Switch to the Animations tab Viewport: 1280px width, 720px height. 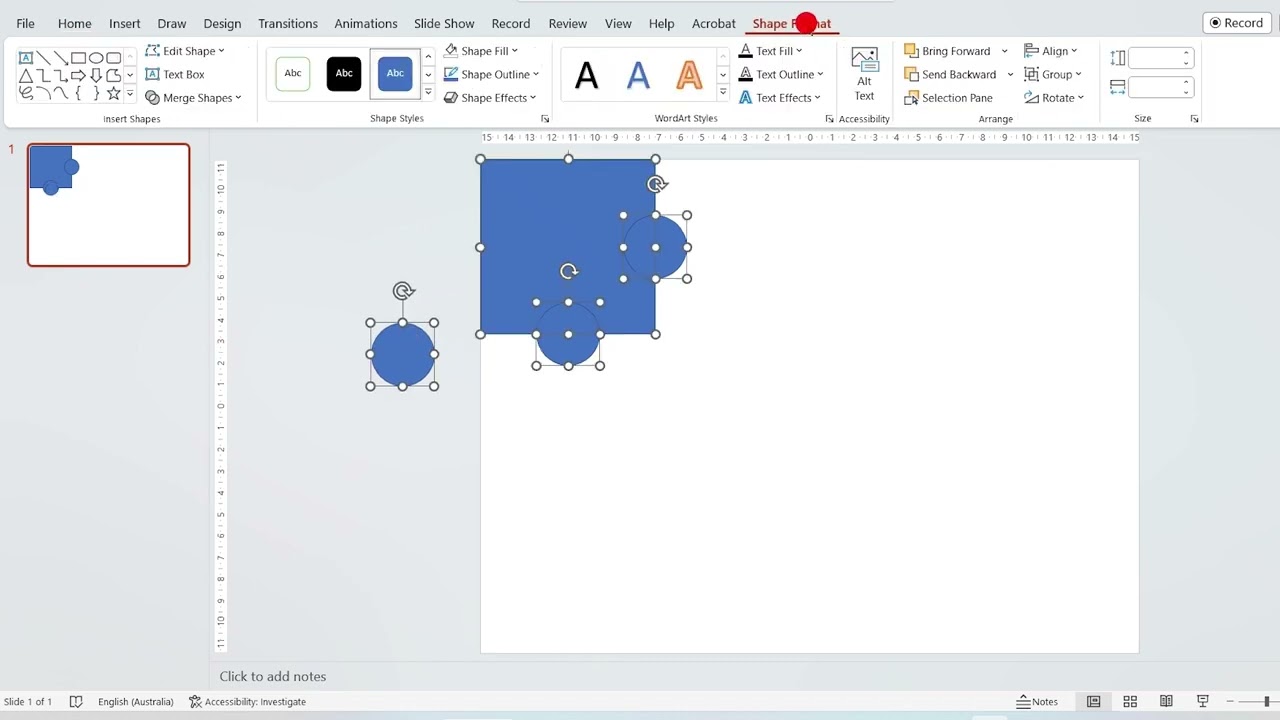[366, 23]
